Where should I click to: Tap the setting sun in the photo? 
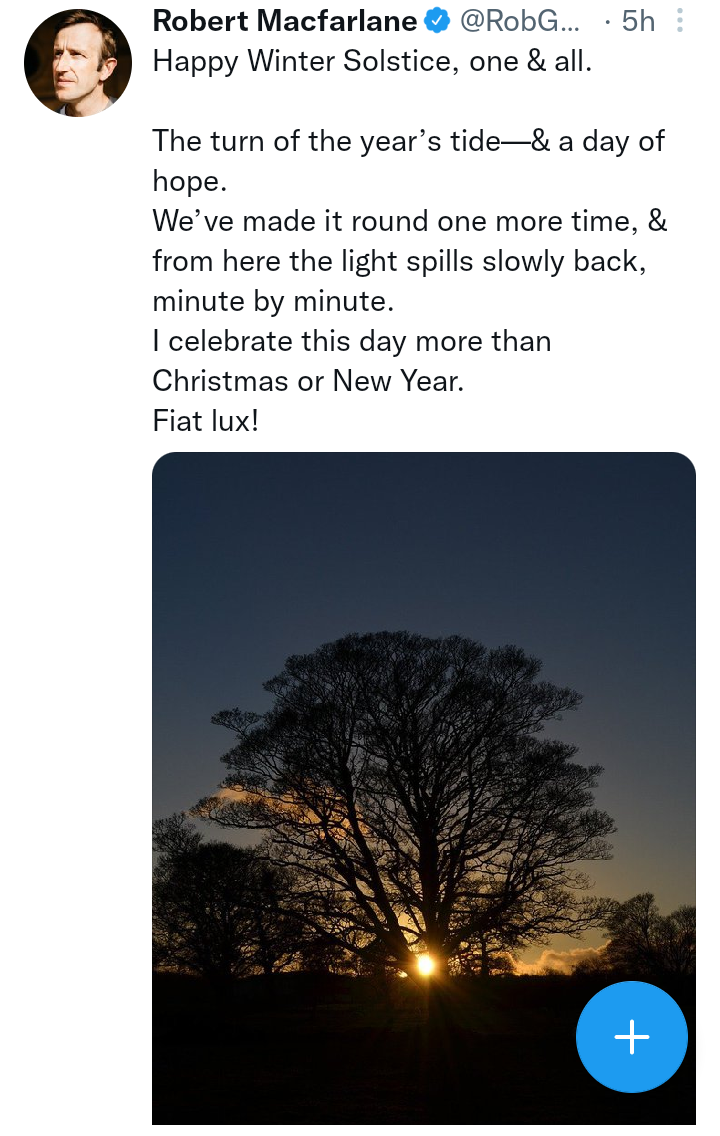click(425, 964)
